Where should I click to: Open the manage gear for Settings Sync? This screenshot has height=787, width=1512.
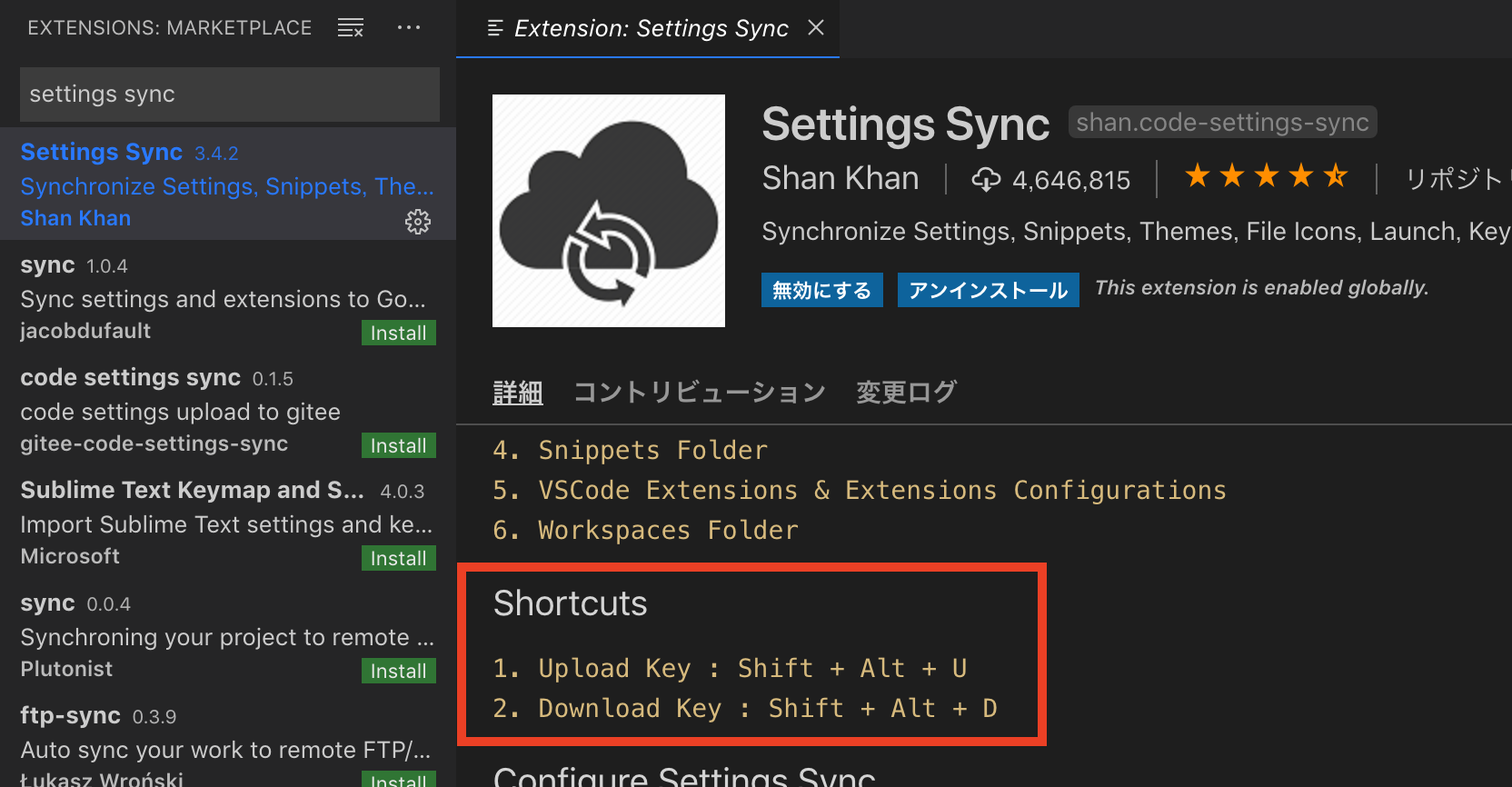pyautogui.click(x=418, y=222)
